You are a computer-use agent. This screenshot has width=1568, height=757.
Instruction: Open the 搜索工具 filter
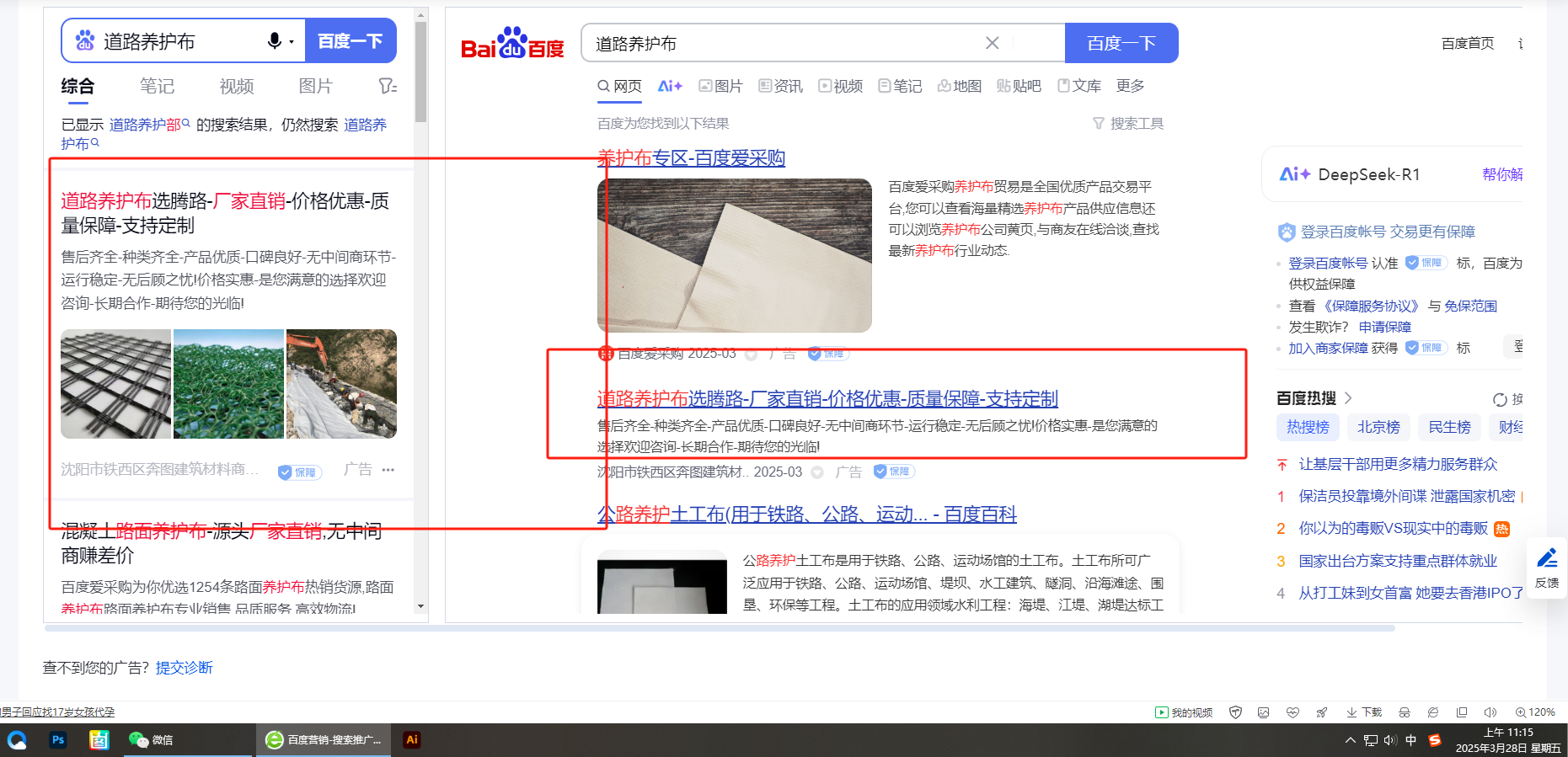click(x=1128, y=124)
